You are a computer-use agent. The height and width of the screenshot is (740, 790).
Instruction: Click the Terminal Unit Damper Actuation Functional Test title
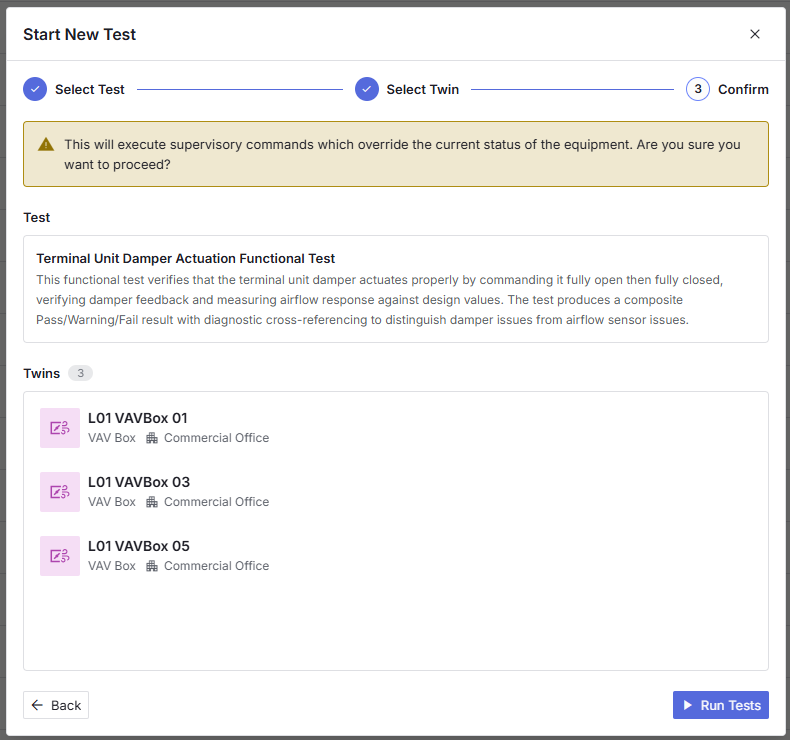[x=185, y=258]
